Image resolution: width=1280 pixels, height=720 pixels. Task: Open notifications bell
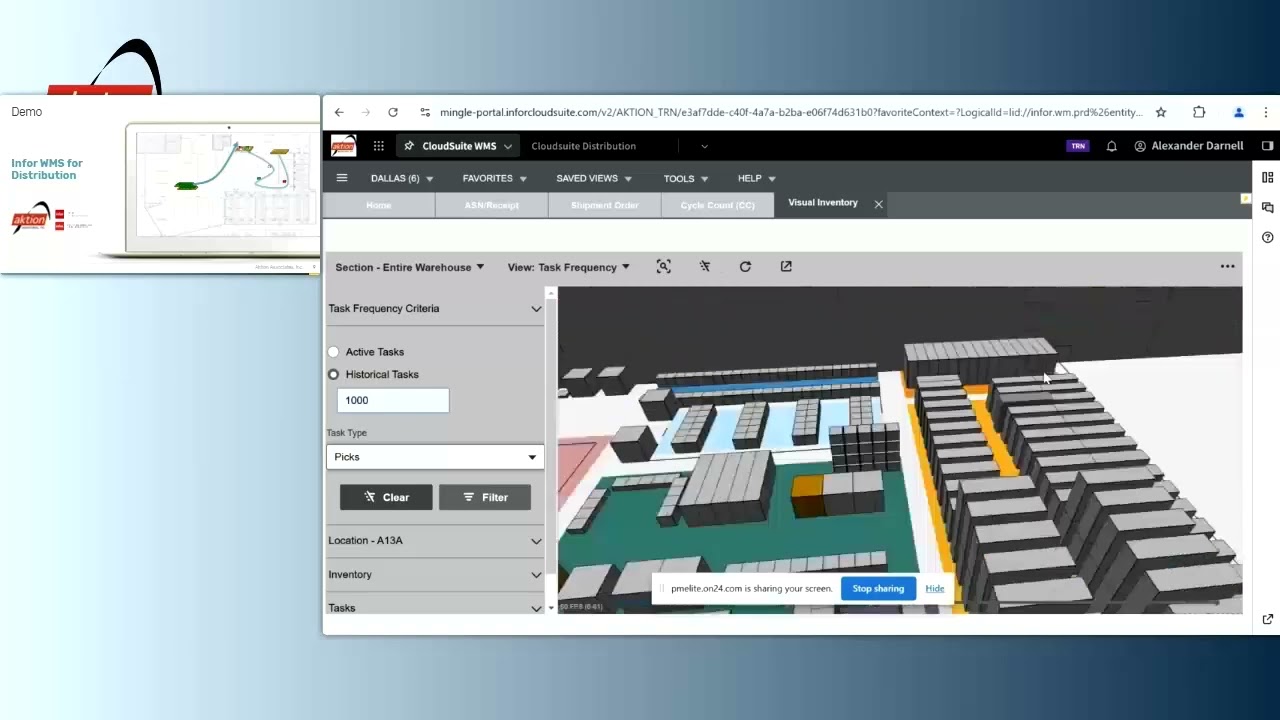[1111, 146]
